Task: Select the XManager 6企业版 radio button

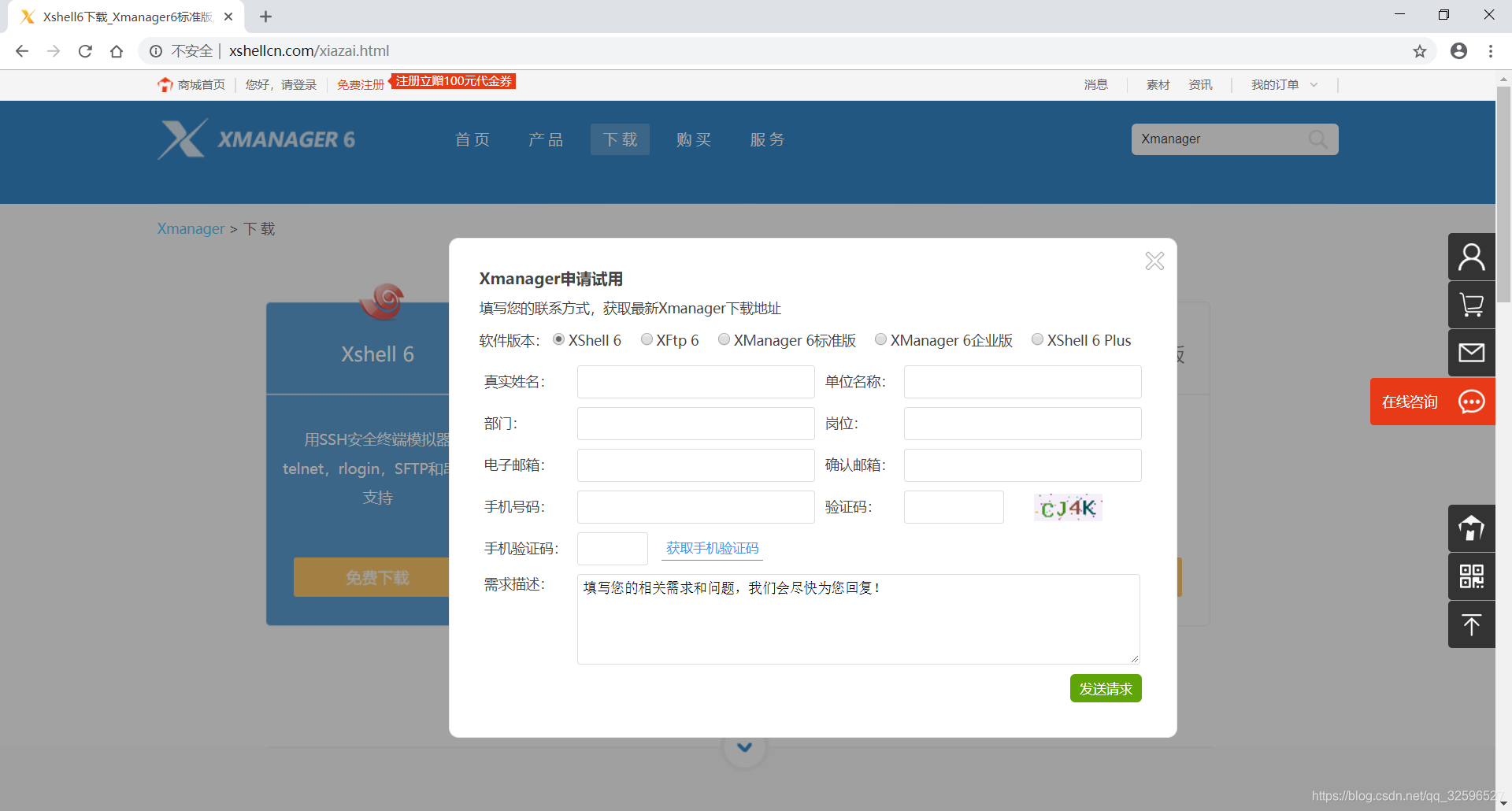Action: (880, 339)
